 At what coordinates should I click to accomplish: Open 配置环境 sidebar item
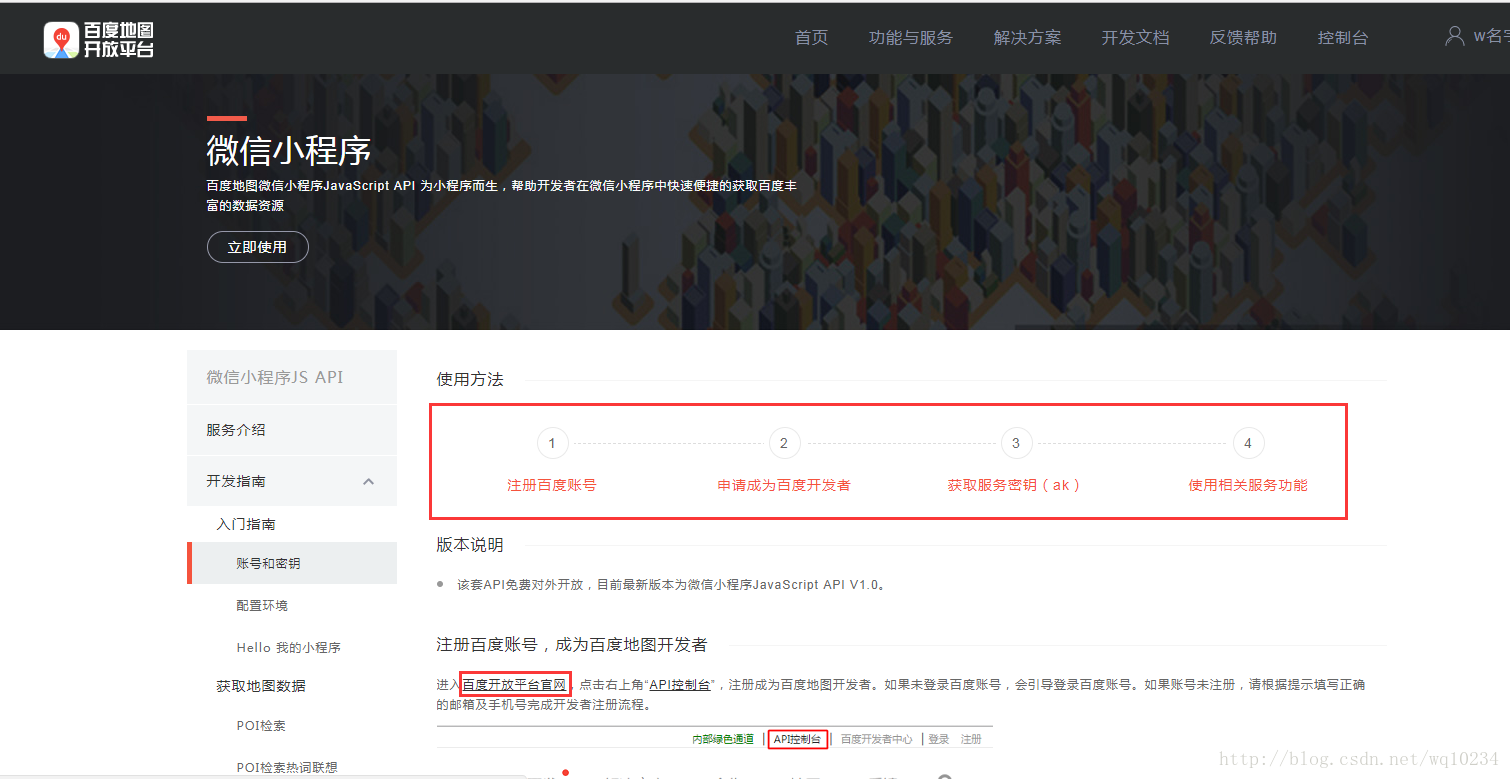coord(262,606)
